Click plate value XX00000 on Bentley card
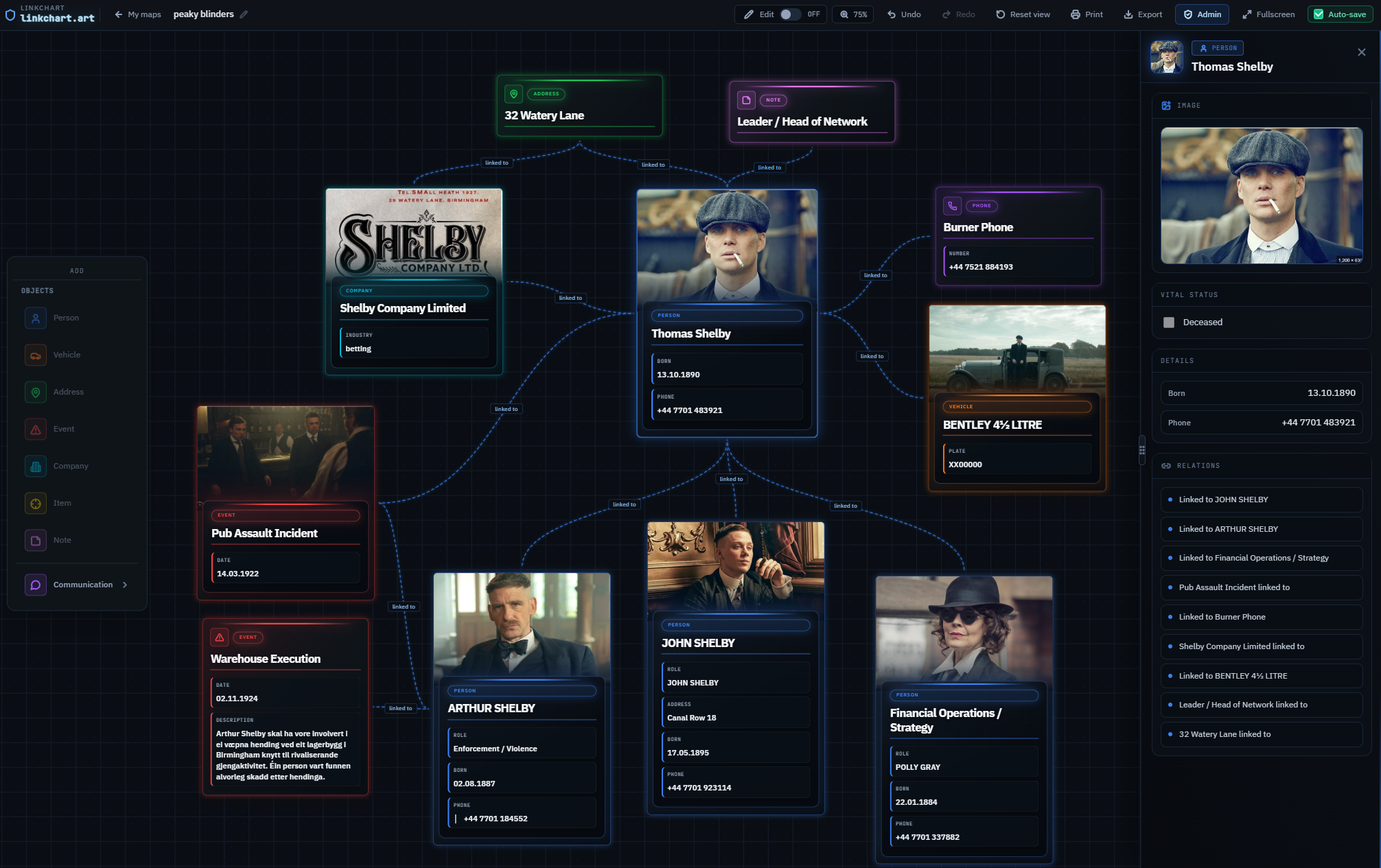This screenshot has height=868, width=1381. [x=965, y=465]
